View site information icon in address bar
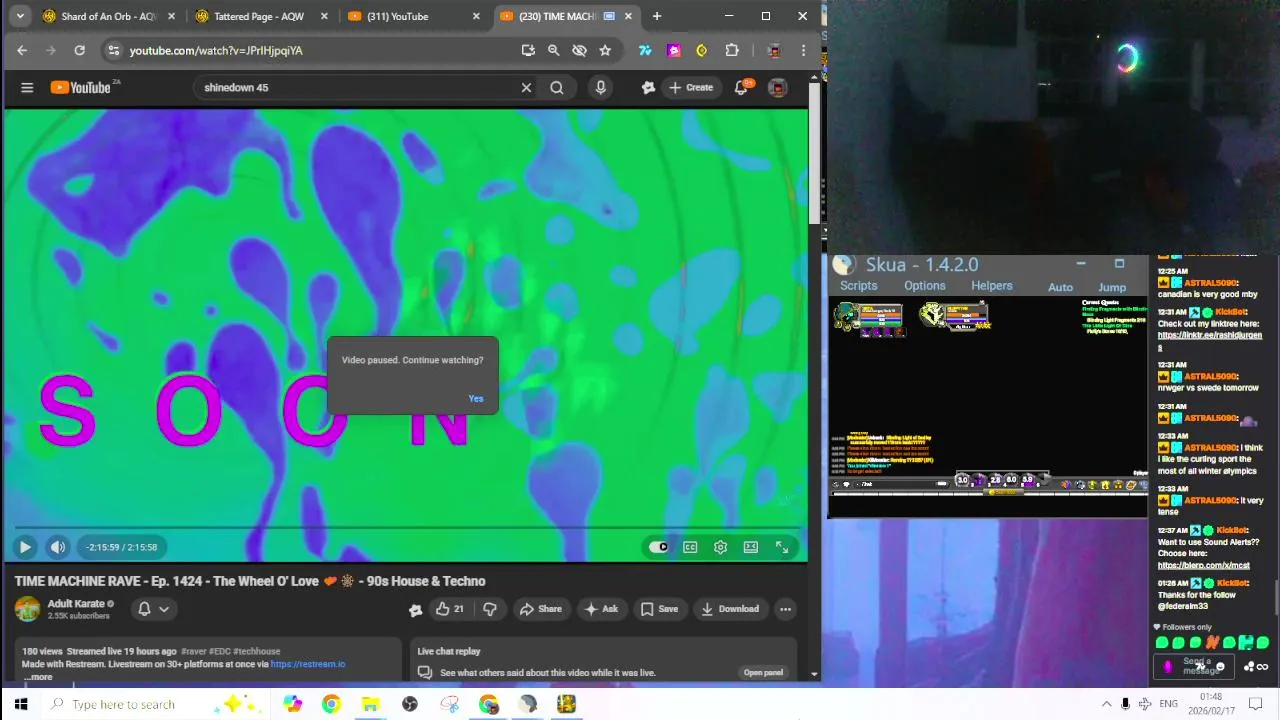This screenshot has height=720, width=1280. [113, 50]
